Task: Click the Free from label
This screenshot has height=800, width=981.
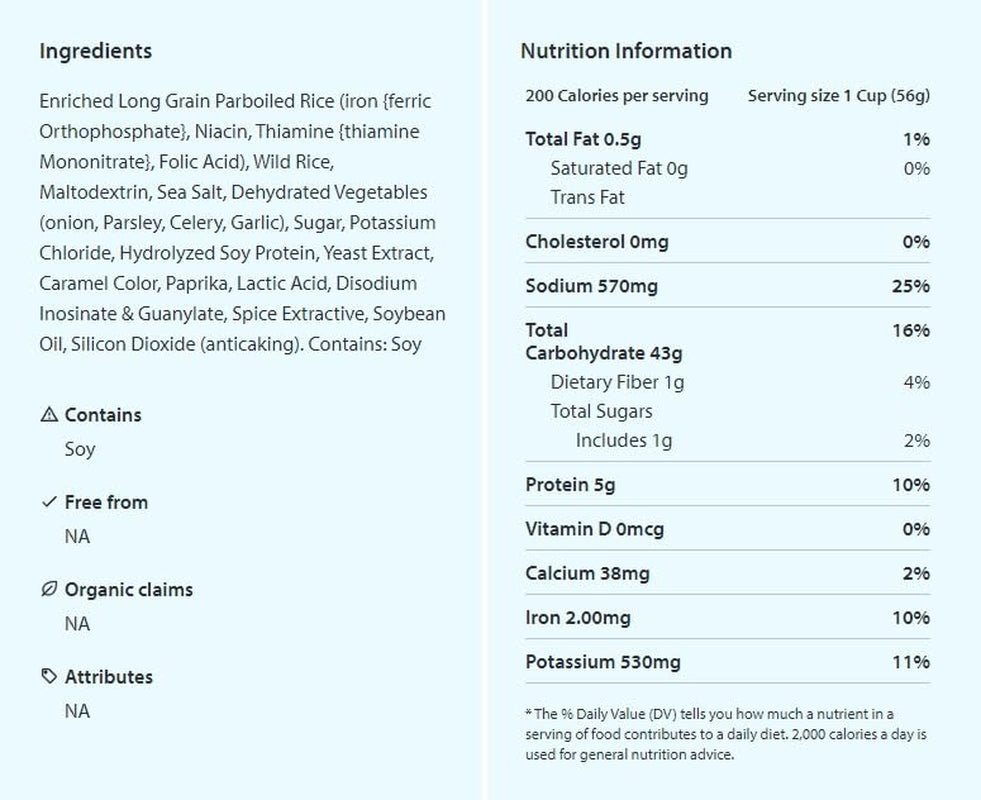Action: [106, 502]
